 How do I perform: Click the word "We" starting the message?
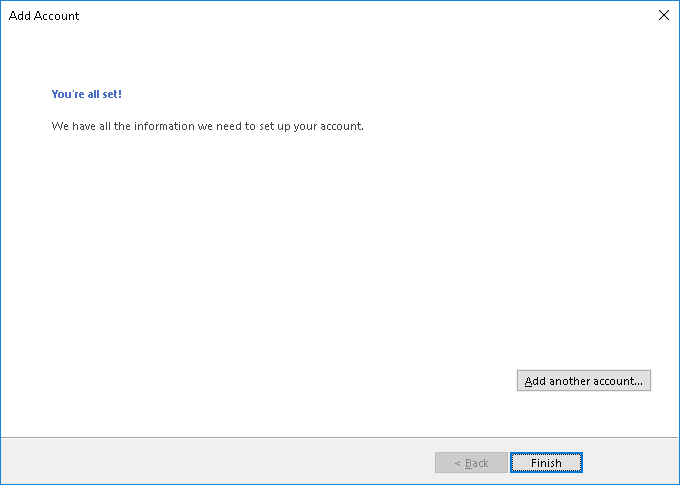click(59, 127)
